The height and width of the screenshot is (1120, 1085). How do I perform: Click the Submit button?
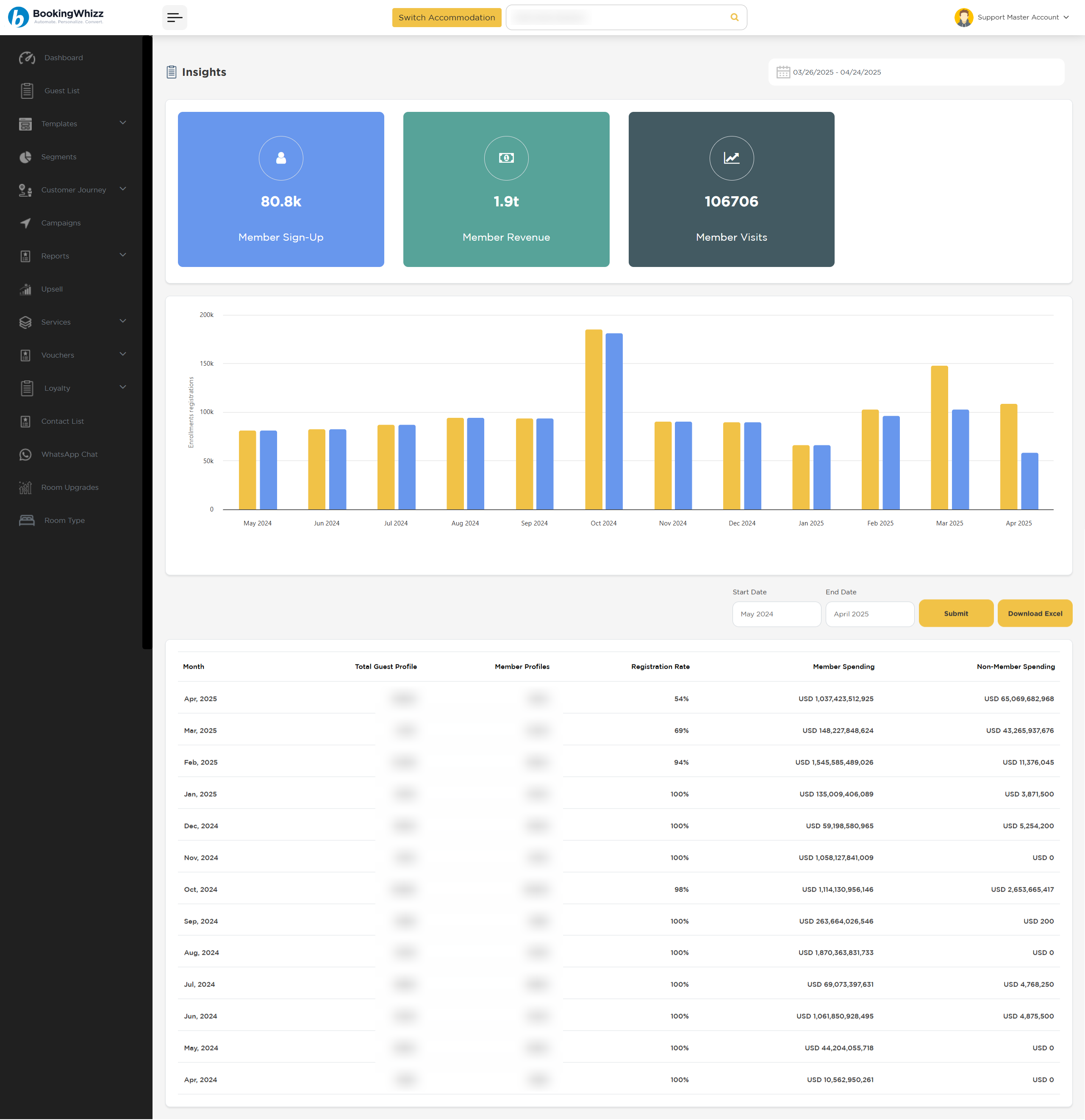pyautogui.click(x=955, y=613)
